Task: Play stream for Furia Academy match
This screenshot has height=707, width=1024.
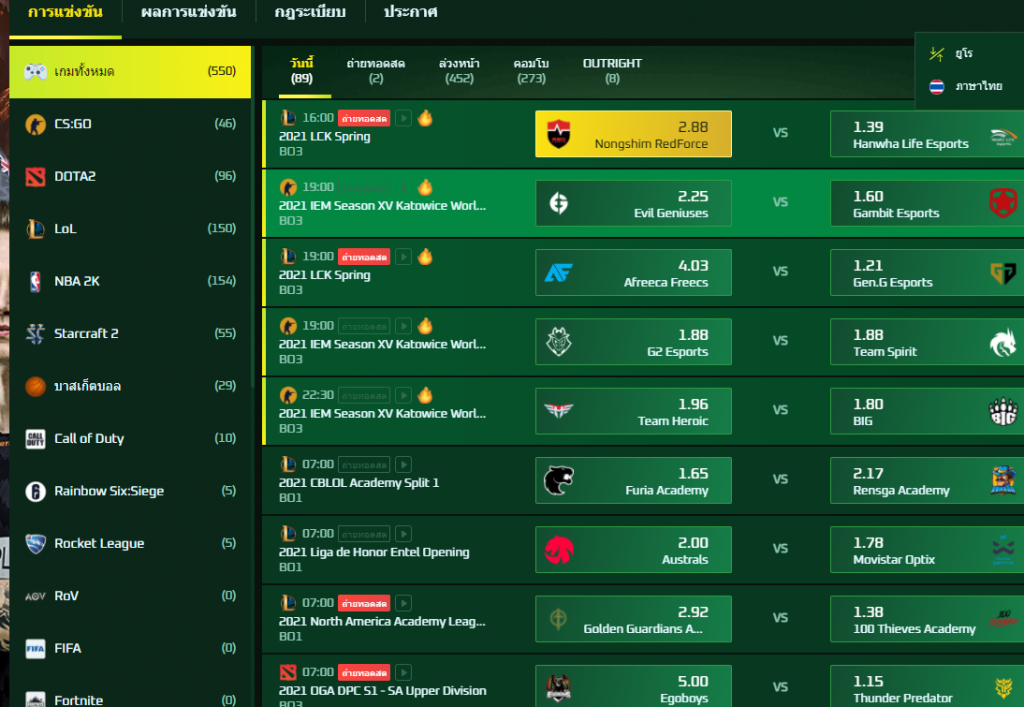Action: click(403, 464)
